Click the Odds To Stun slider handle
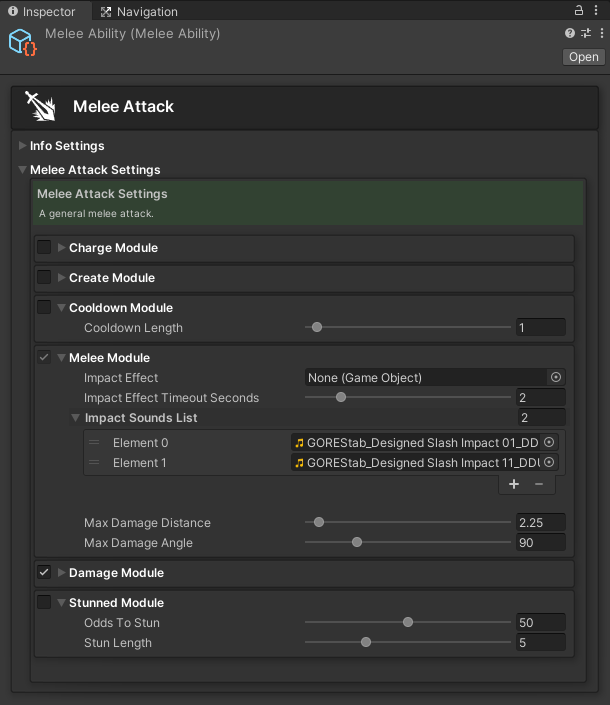The image size is (610, 705). click(408, 623)
